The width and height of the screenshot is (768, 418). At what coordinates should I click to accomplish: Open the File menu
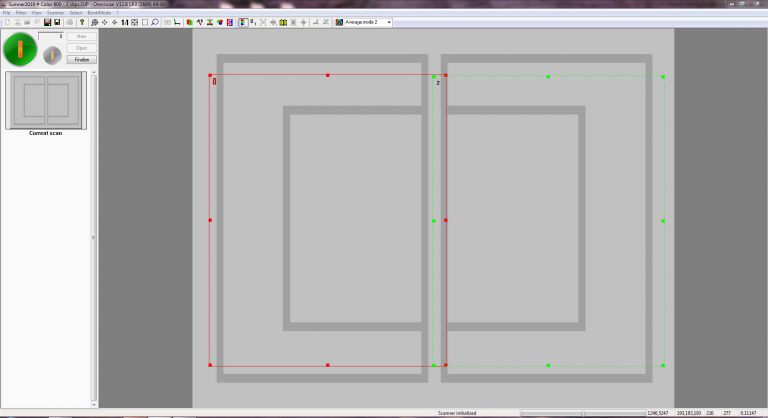click(6, 12)
